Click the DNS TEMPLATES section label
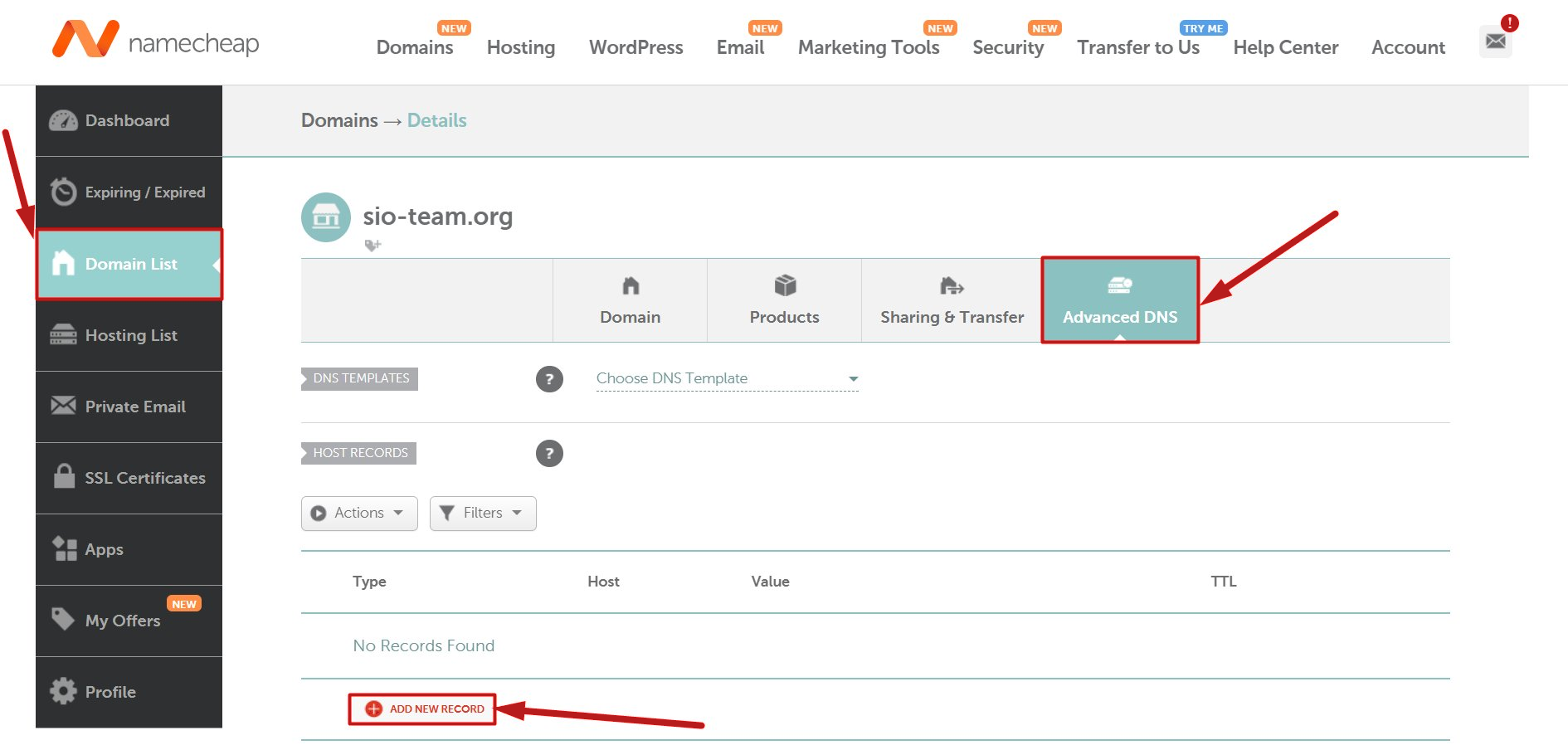Screen dimensions: 1568x745 pyautogui.click(x=360, y=378)
